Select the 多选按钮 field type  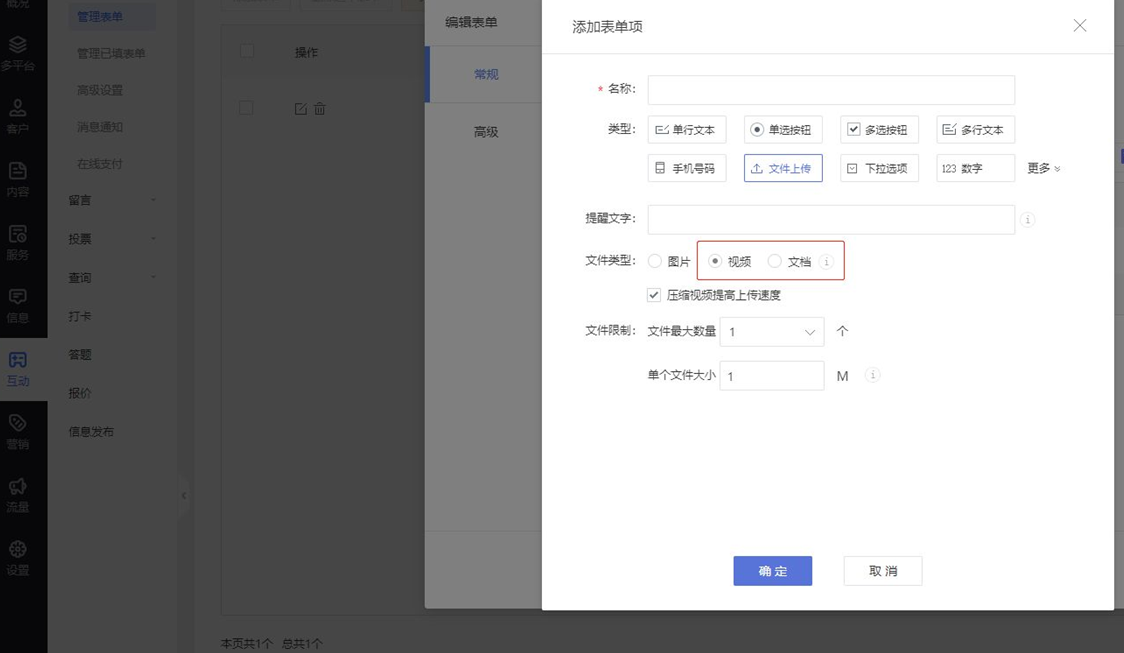click(x=879, y=130)
